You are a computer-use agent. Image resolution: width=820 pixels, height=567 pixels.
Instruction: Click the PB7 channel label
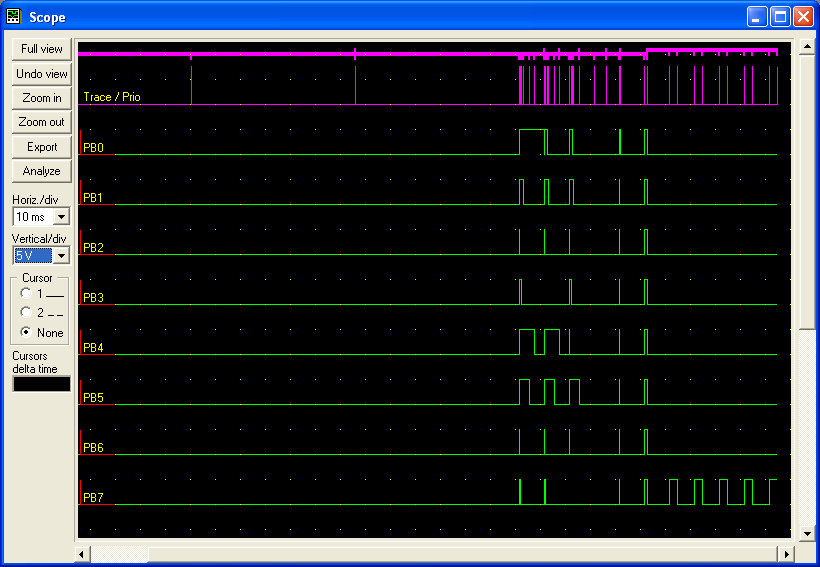pyautogui.click(x=93, y=497)
